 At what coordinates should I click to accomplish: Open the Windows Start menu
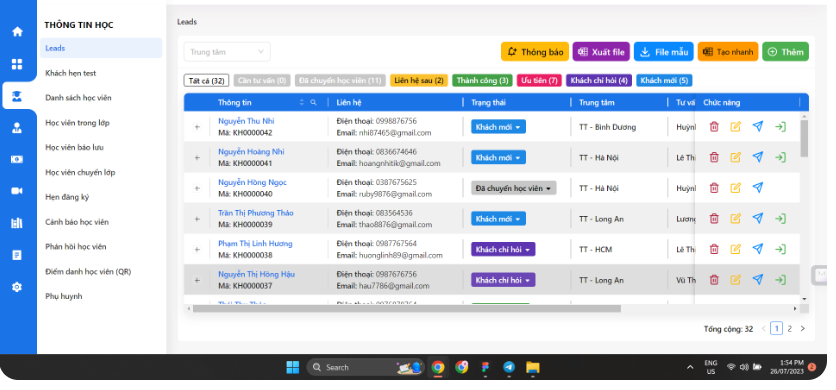pyautogui.click(x=293, y=367)
